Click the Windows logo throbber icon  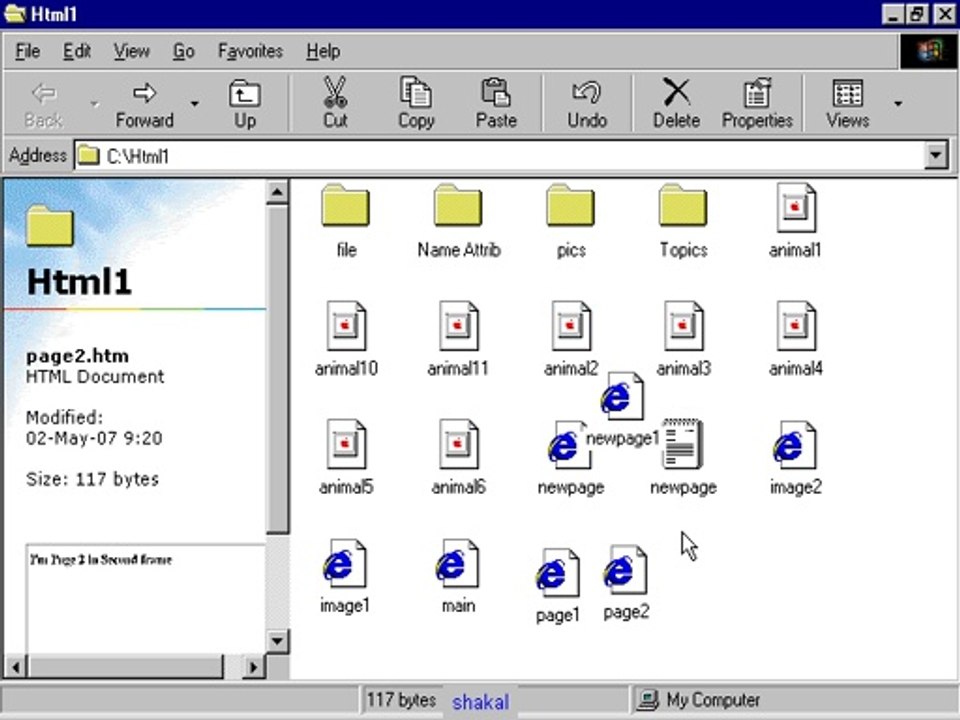pos(928,51)
